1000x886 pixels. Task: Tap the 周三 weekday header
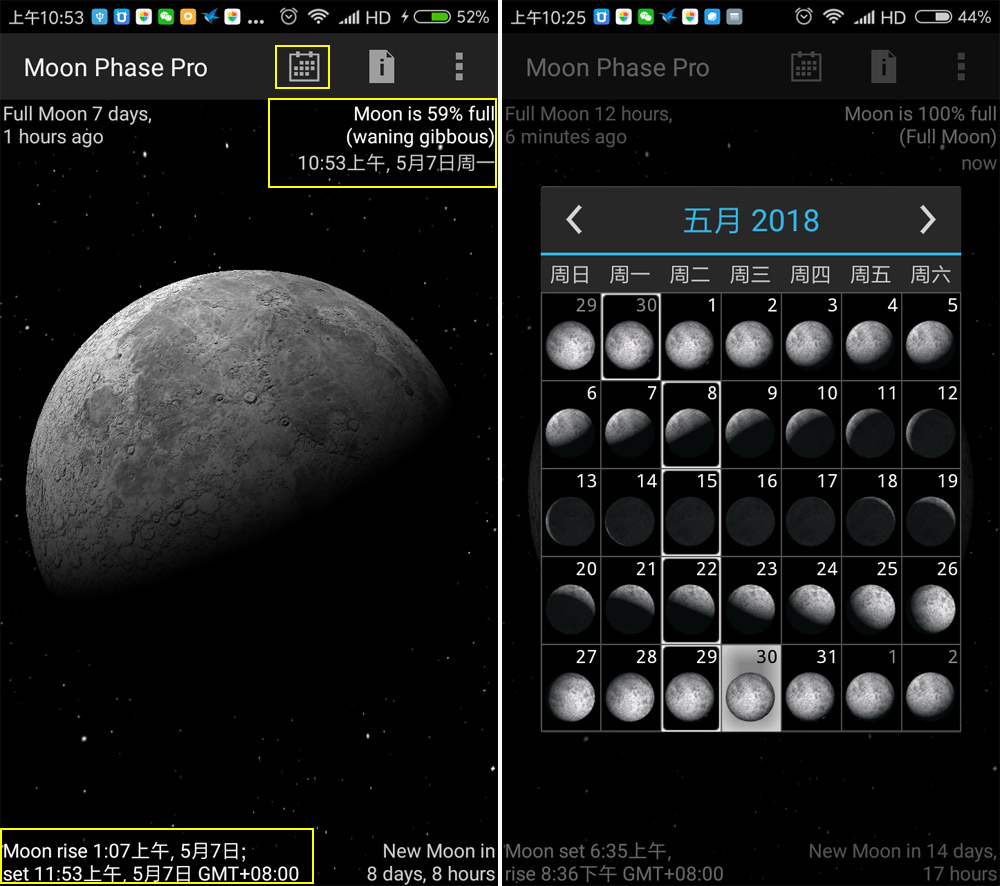(750, 274)
